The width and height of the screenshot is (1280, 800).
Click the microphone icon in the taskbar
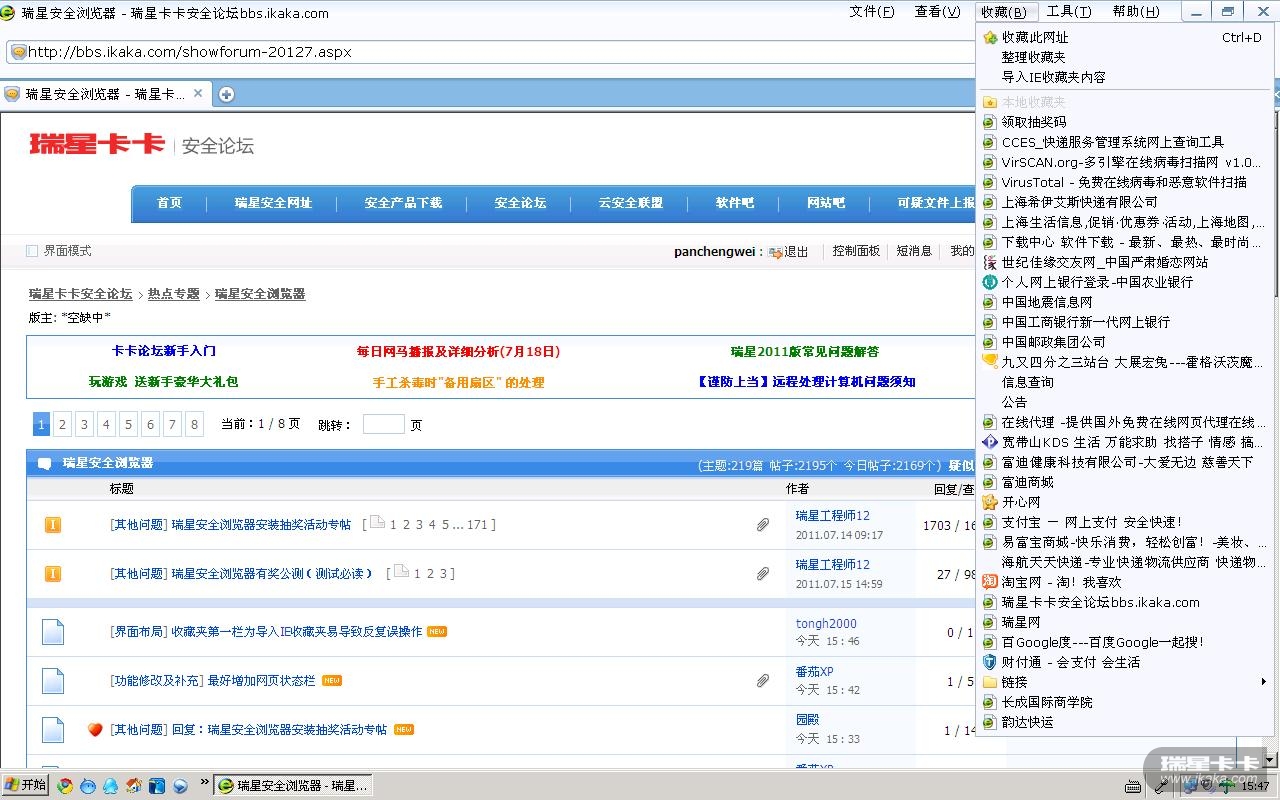1159,786
